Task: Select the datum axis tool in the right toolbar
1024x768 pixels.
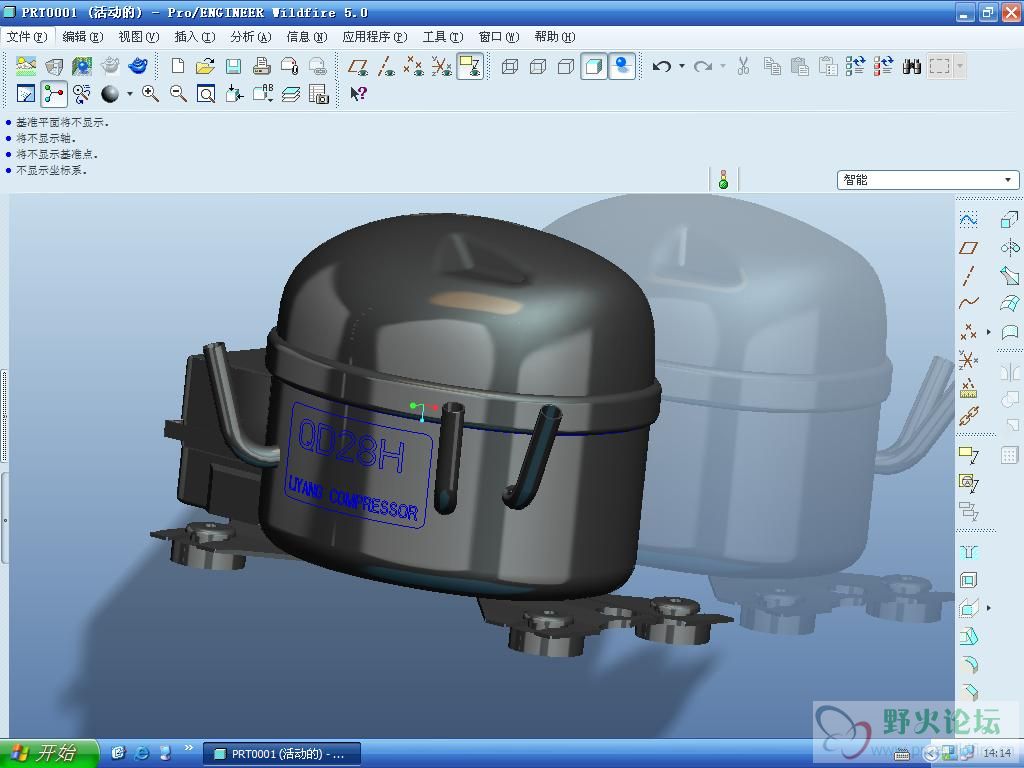Action: [968, 276]
